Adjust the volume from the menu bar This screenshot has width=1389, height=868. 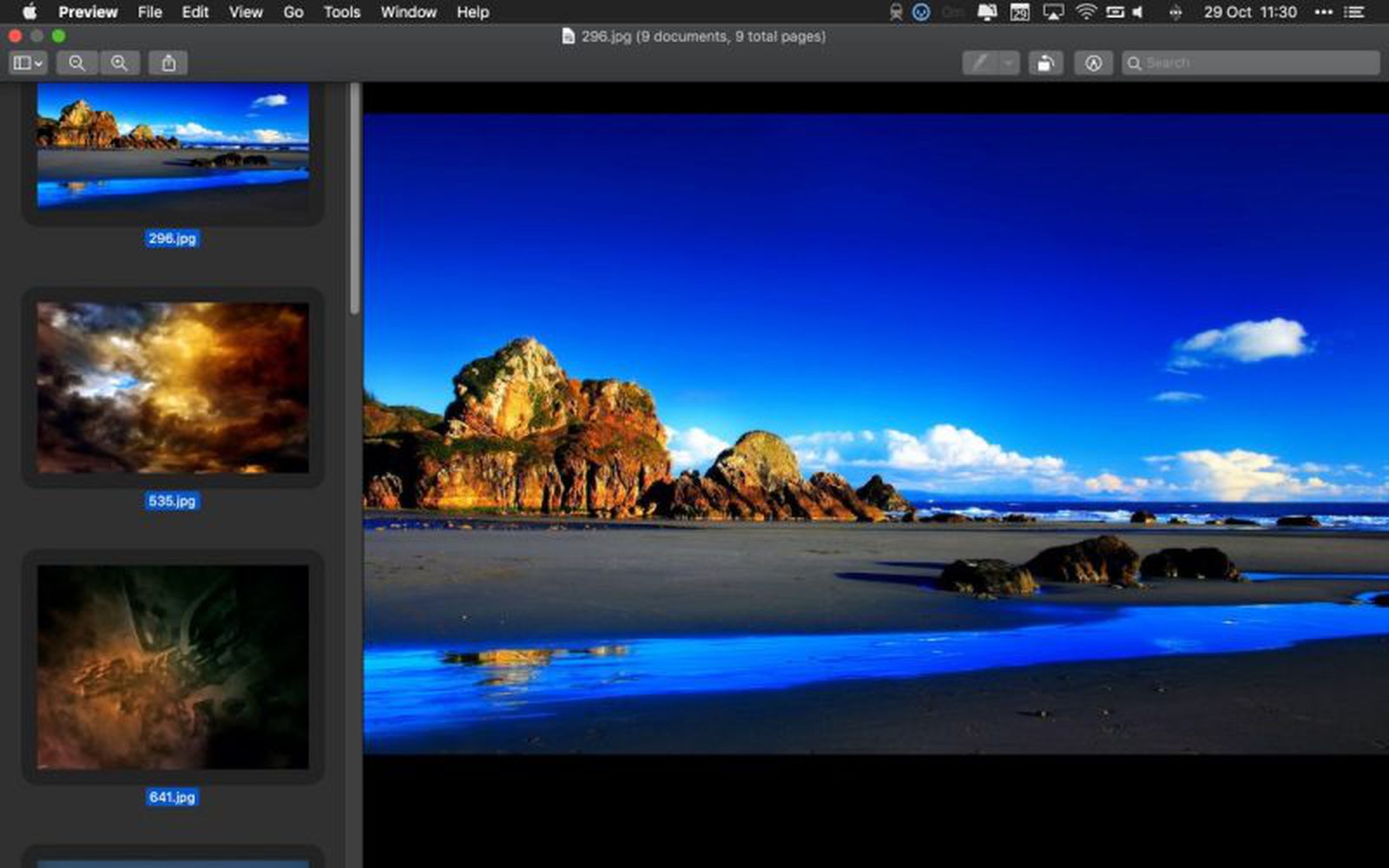(1136, 12)
